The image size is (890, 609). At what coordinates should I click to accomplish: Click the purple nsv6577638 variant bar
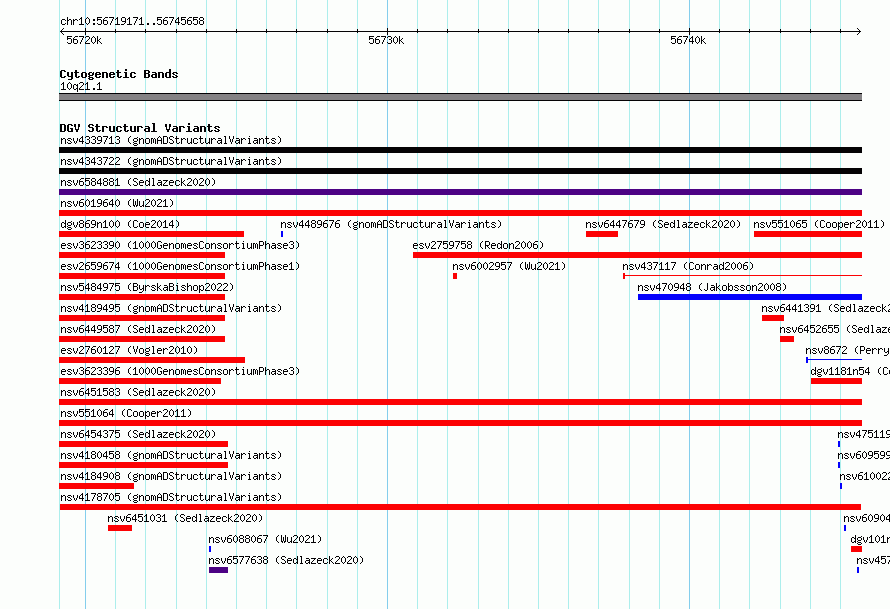pos(219,570)
